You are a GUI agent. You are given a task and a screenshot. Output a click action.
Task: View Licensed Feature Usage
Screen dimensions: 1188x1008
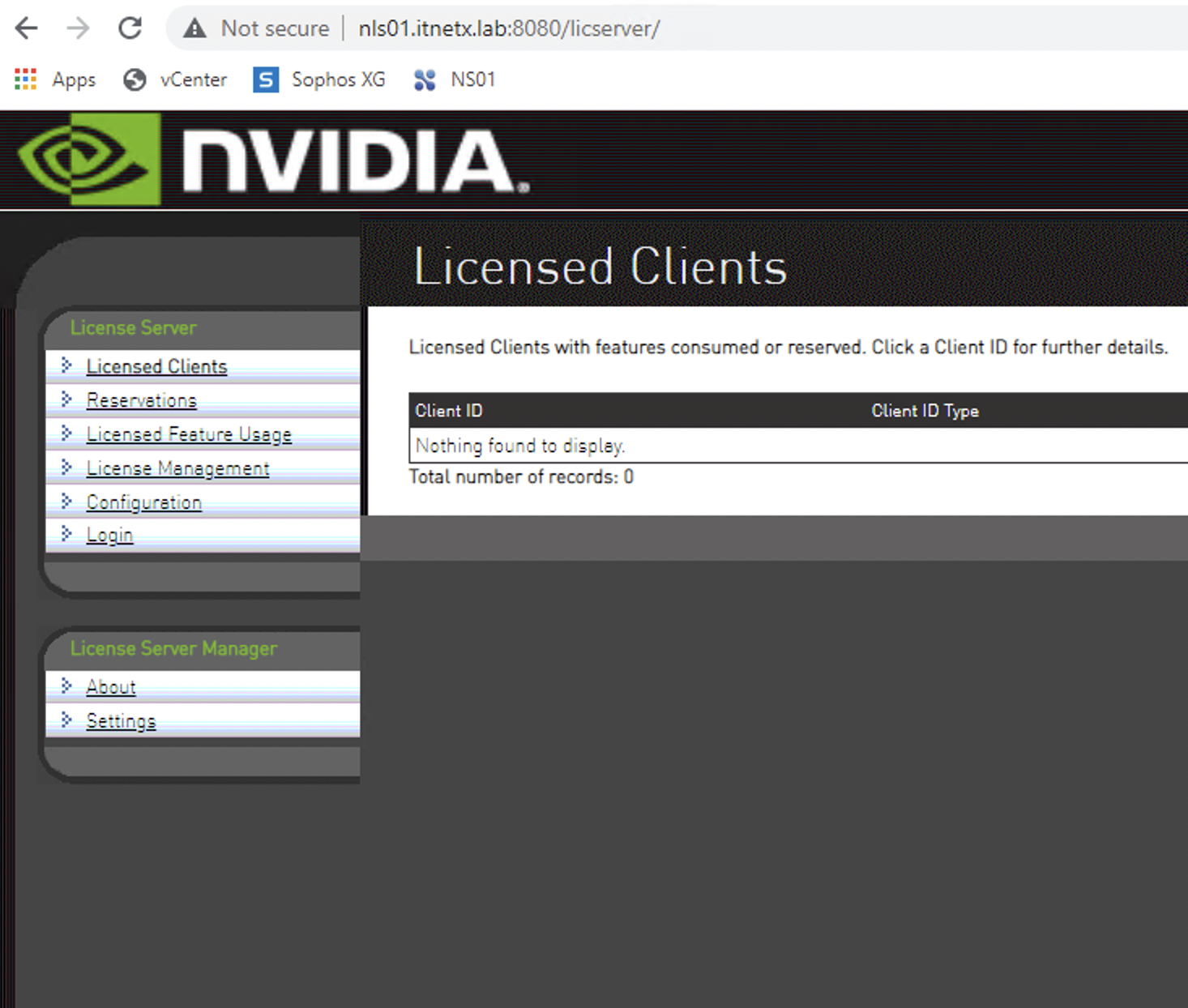coord(189,434)
